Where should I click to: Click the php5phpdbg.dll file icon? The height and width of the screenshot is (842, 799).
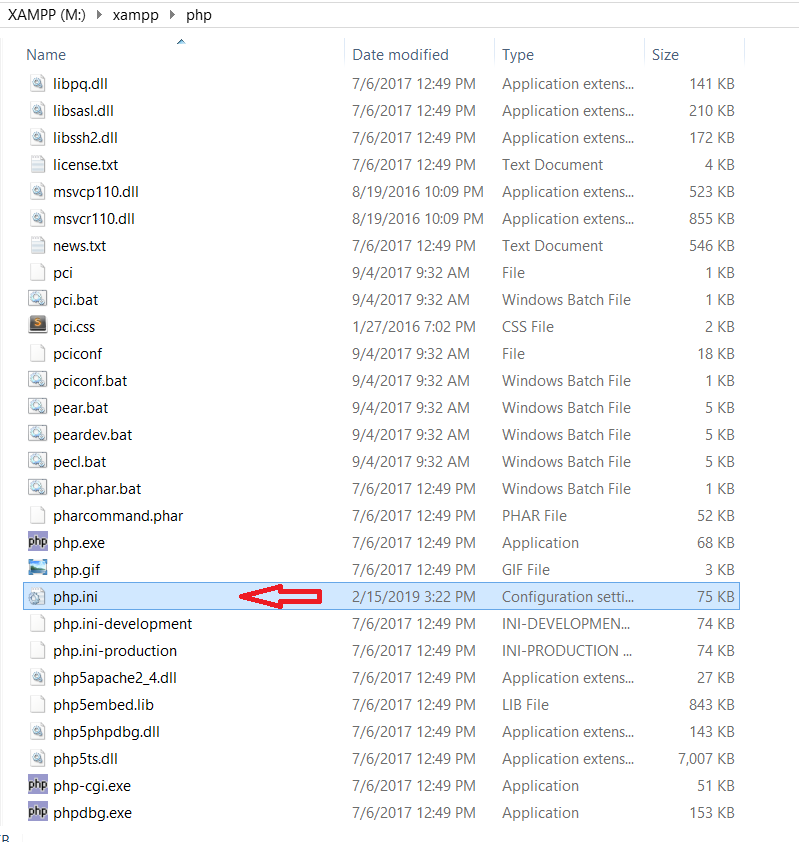coord(38,731)
